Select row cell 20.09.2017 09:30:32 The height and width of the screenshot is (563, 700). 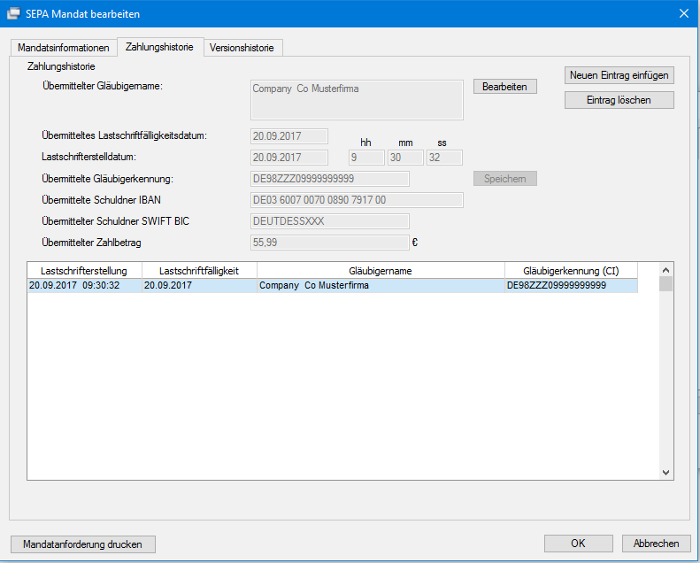(x=84, y=286)
